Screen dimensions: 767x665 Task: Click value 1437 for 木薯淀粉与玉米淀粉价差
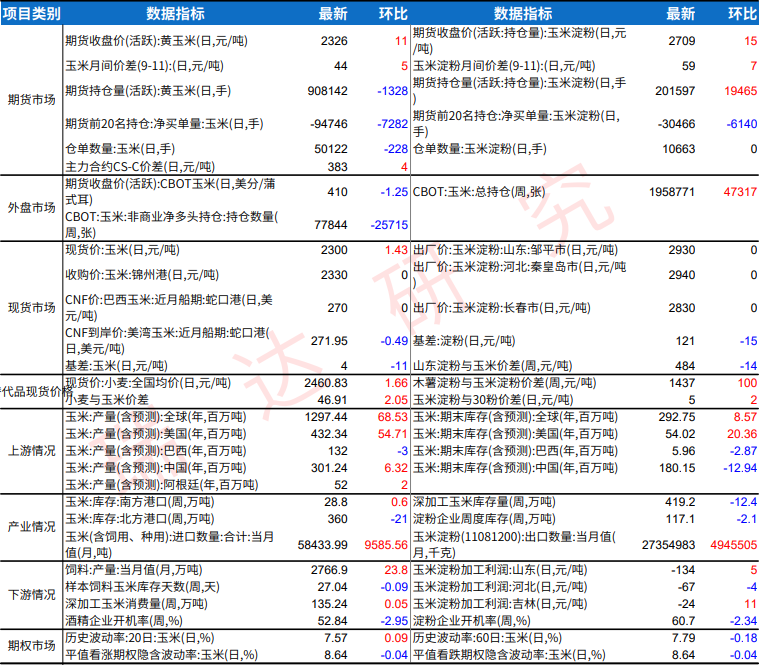[x=682, y=383]
